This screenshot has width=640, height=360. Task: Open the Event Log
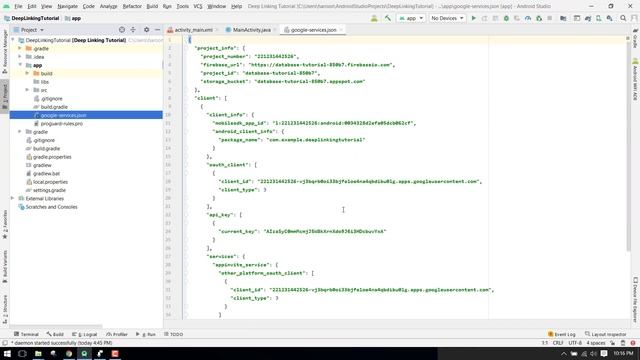pyautogui.click(x=562, y=334)
